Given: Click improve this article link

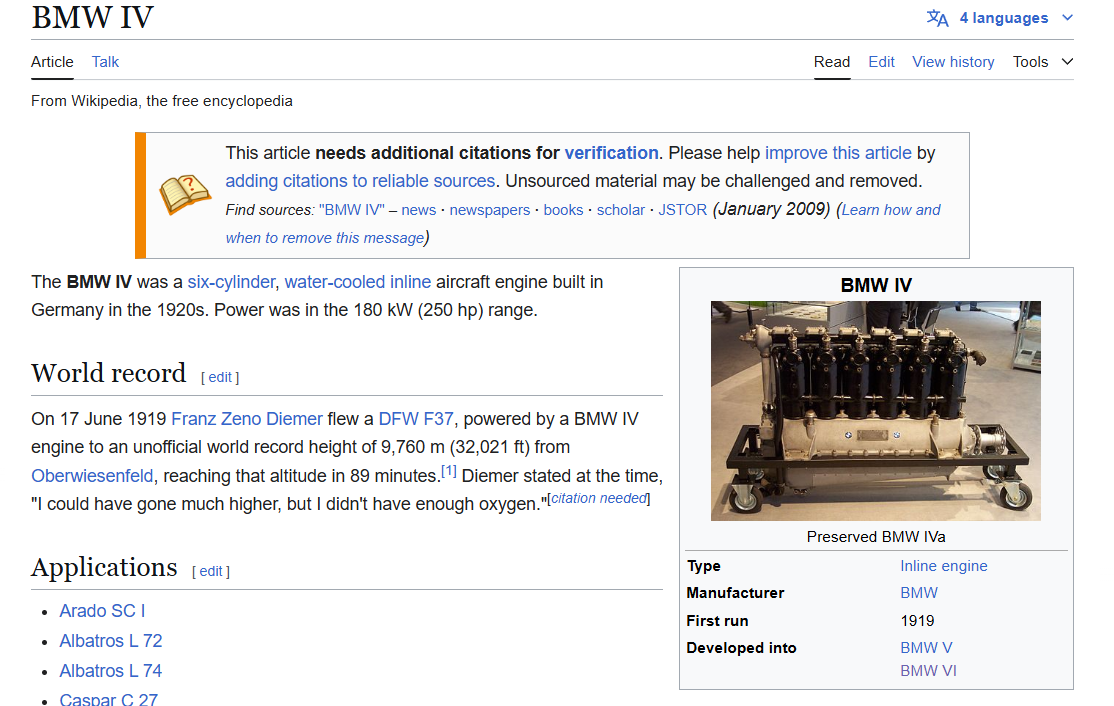Looking at the screenshot, I should pos(838,153).
